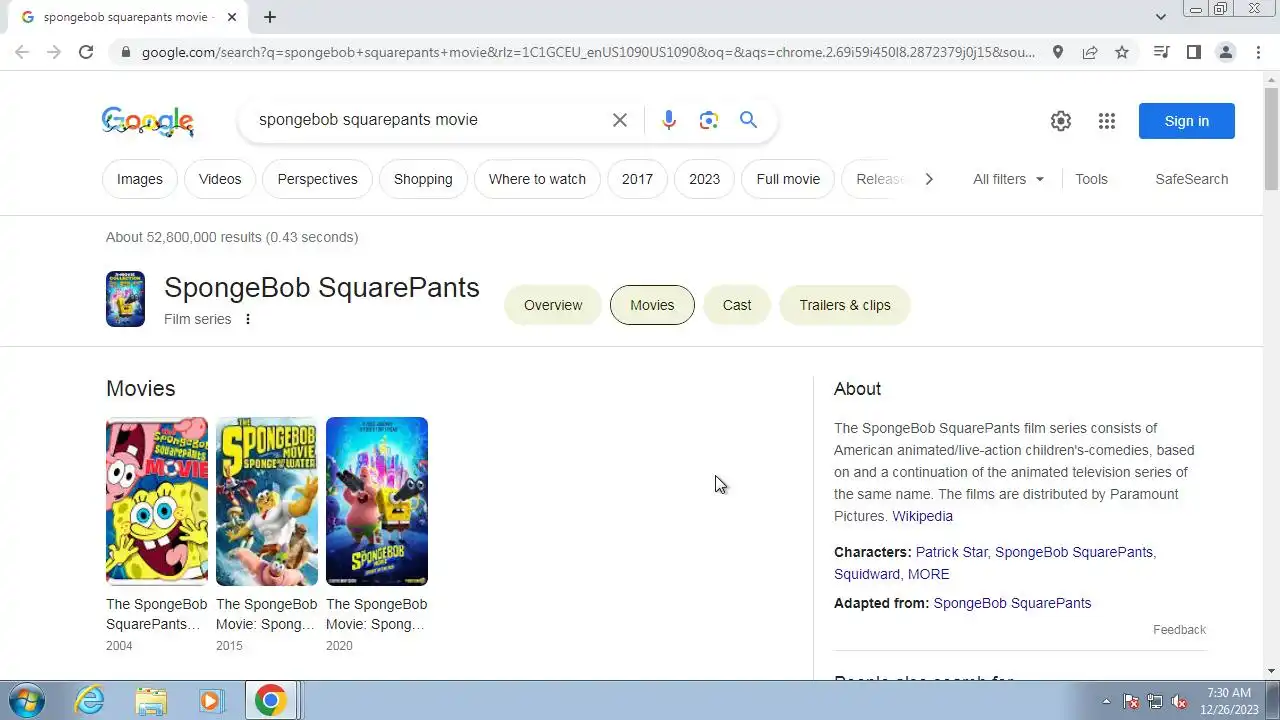The image size is (1280, 720).
Task: Open File Explorer from taskbar
Action: tap(151, 701)
